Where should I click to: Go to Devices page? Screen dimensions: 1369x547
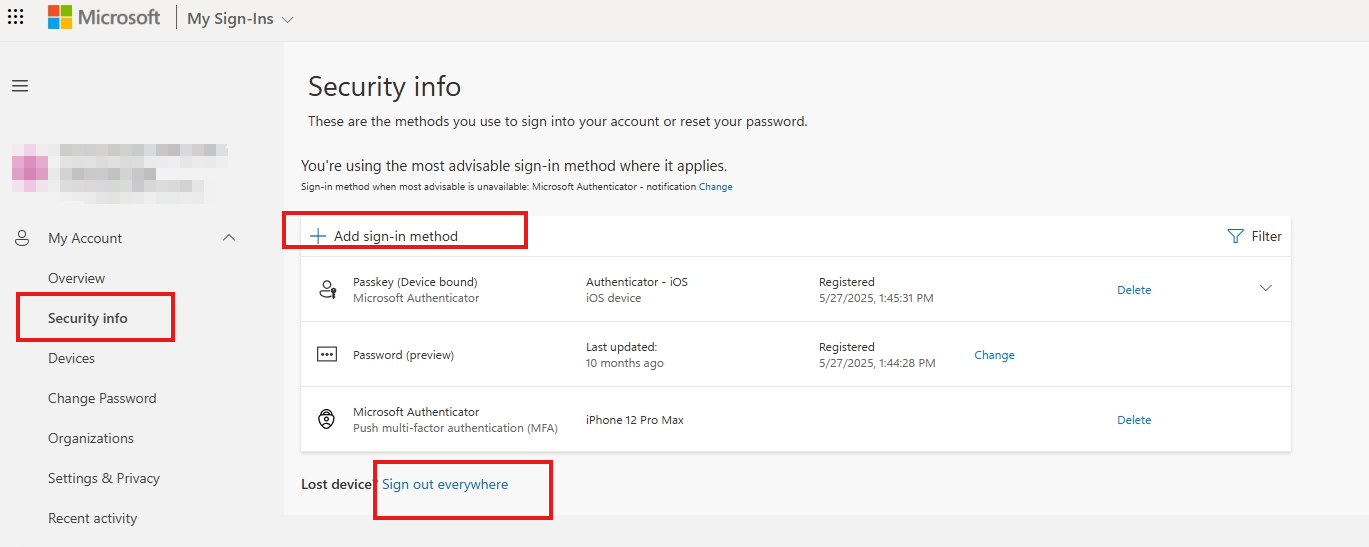coord(71,358)
